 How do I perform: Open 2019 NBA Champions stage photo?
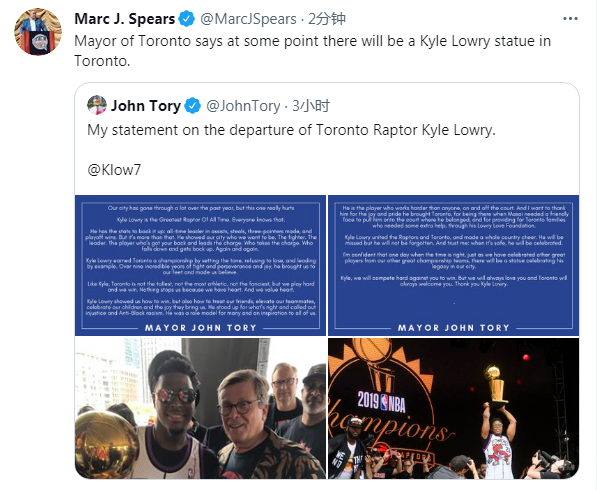point(453,408)
